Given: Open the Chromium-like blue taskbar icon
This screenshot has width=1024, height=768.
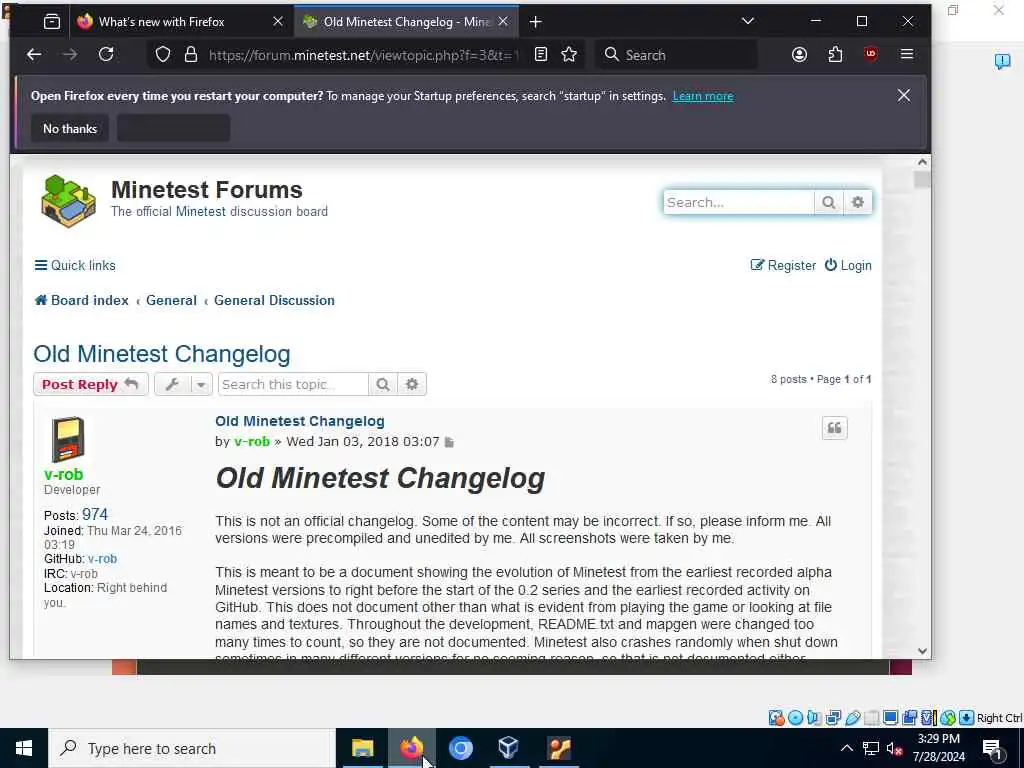Looking at the screenshot, I should pyautogui.click(x=460, y=748).
